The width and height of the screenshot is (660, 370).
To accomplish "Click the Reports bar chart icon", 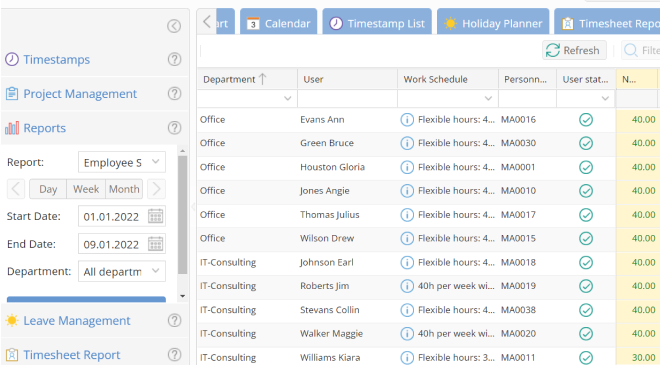I will [x=12, y=128].
